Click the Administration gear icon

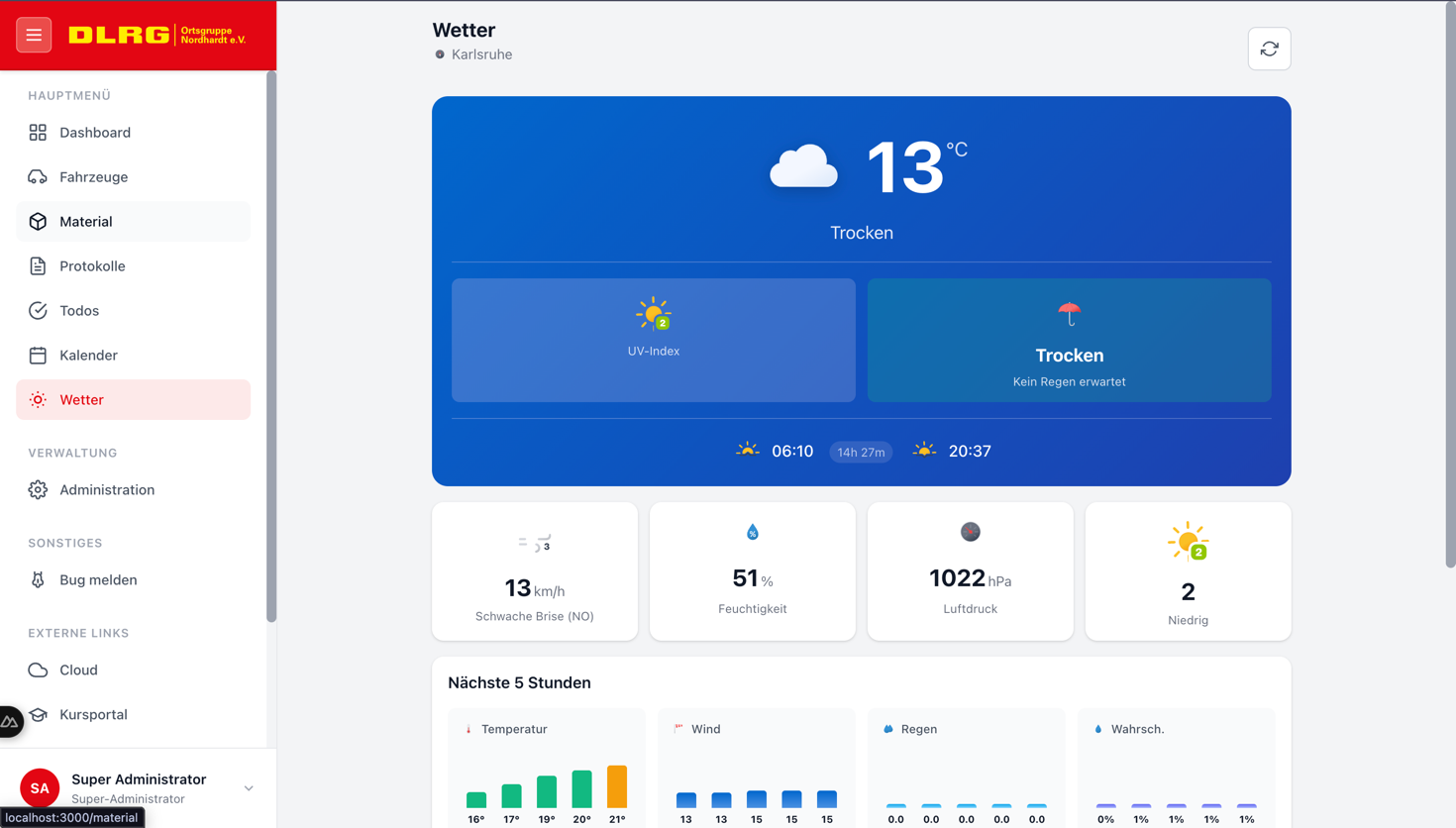coord(38,490)
